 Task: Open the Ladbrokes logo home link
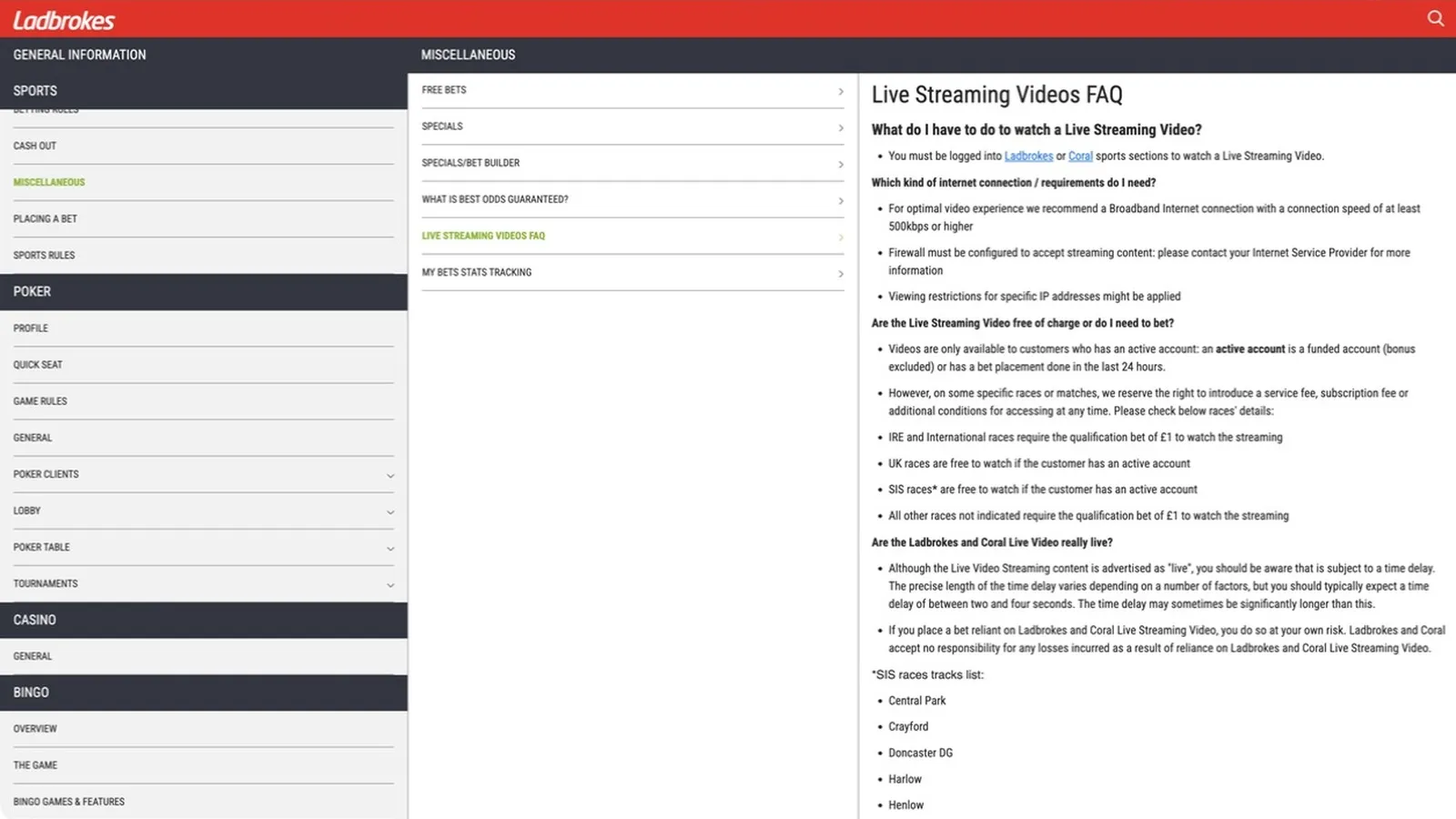click(x=64, y=19)
